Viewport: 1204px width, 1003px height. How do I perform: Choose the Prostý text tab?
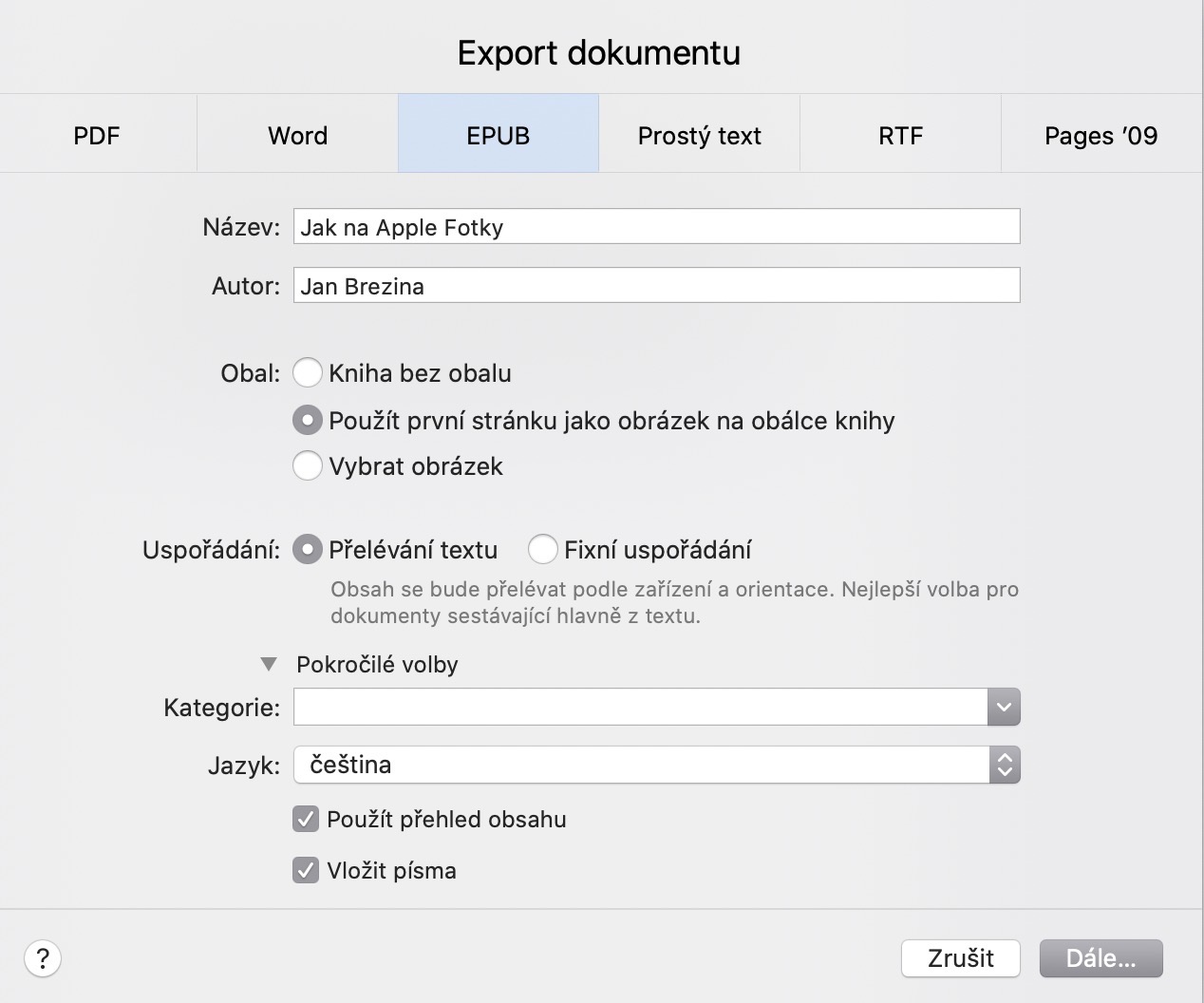click(699, 135)
